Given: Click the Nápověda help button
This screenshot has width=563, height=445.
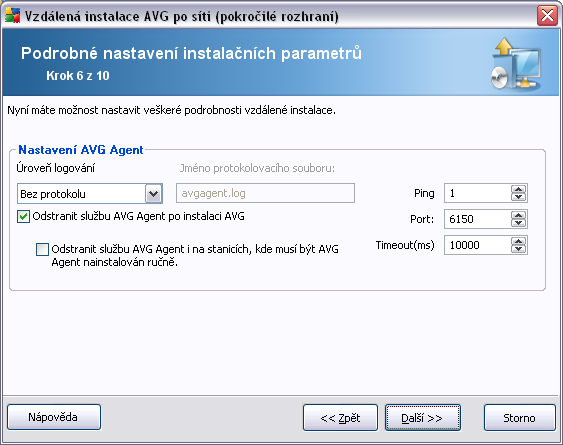Looking at the screenshot, I should (54, 417).
